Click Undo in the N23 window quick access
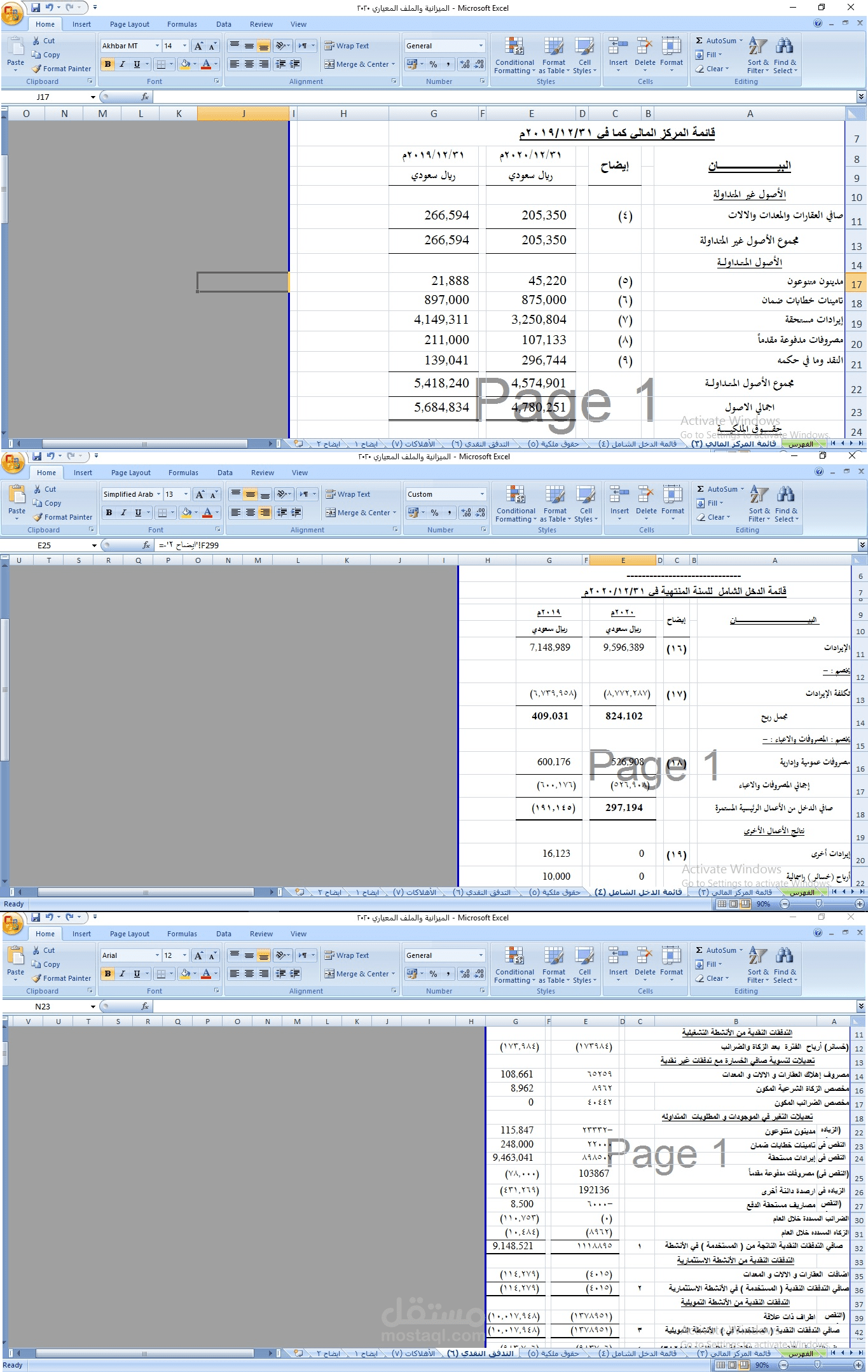Screen dimensions: 868x1372 click(50, 917)
